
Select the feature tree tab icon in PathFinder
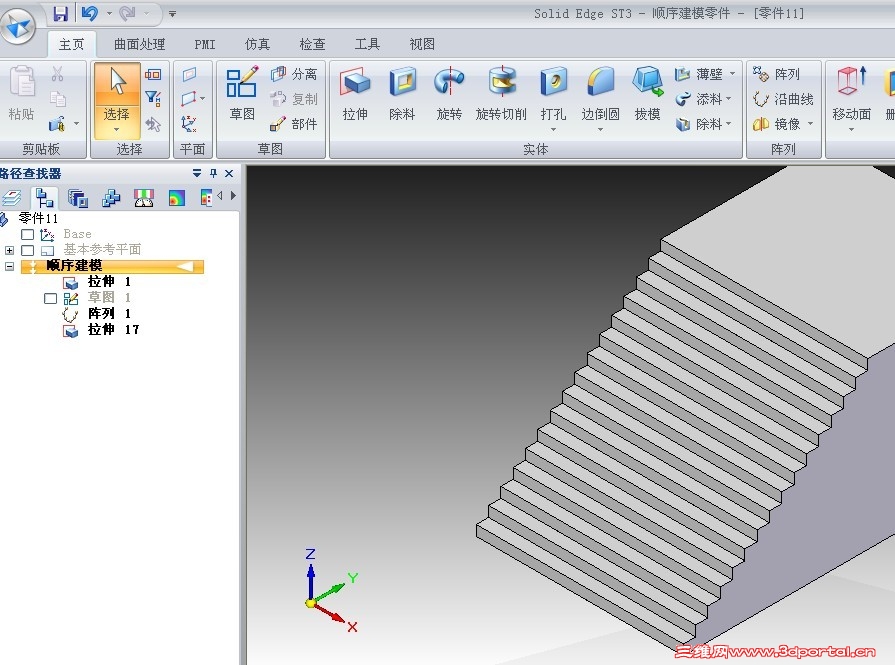44,198
